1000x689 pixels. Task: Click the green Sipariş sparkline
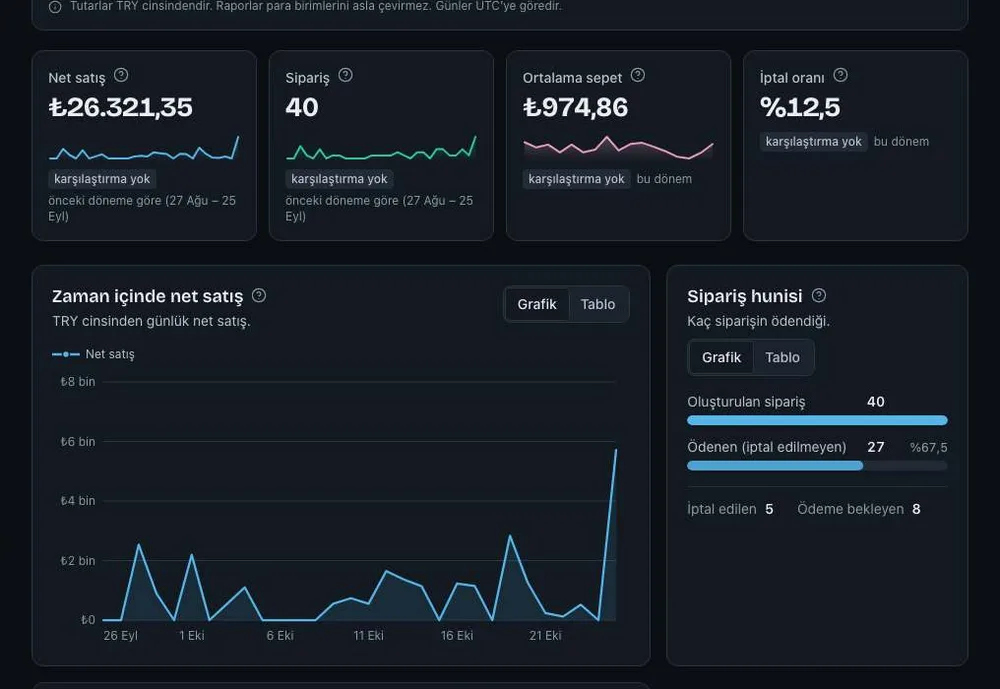tap(381, 148)
